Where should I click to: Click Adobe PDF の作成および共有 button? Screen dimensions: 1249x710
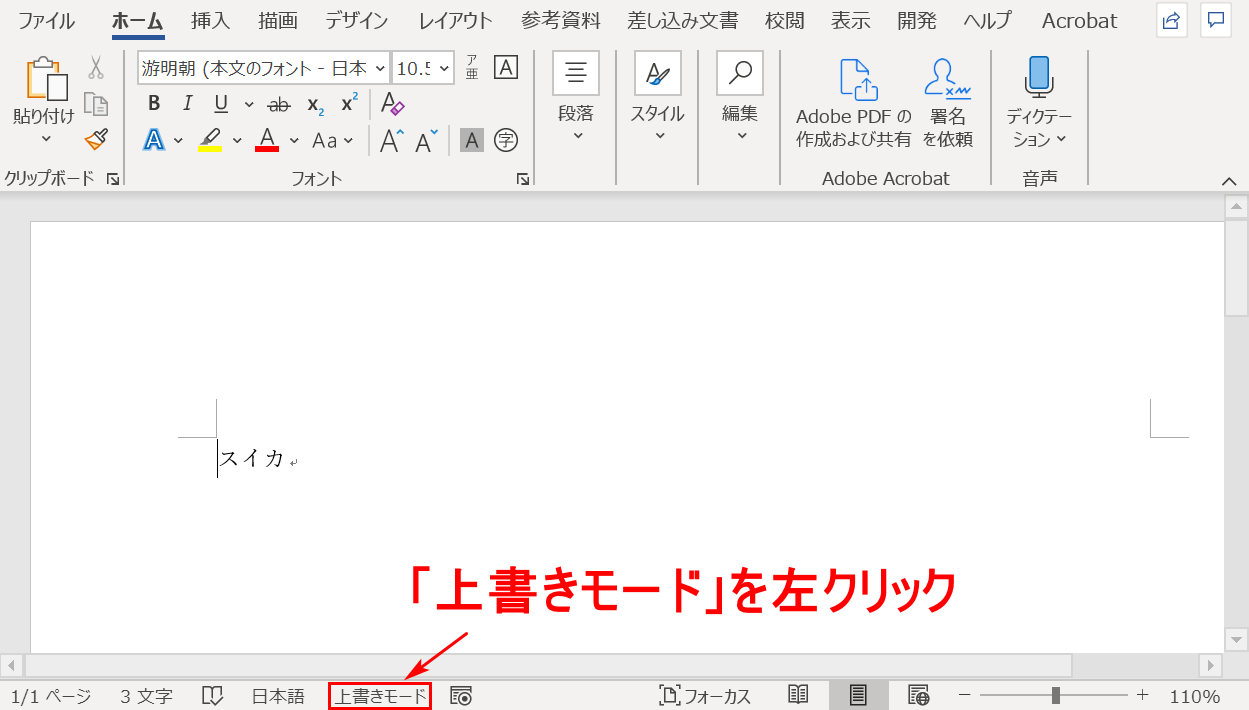[854, 103]
